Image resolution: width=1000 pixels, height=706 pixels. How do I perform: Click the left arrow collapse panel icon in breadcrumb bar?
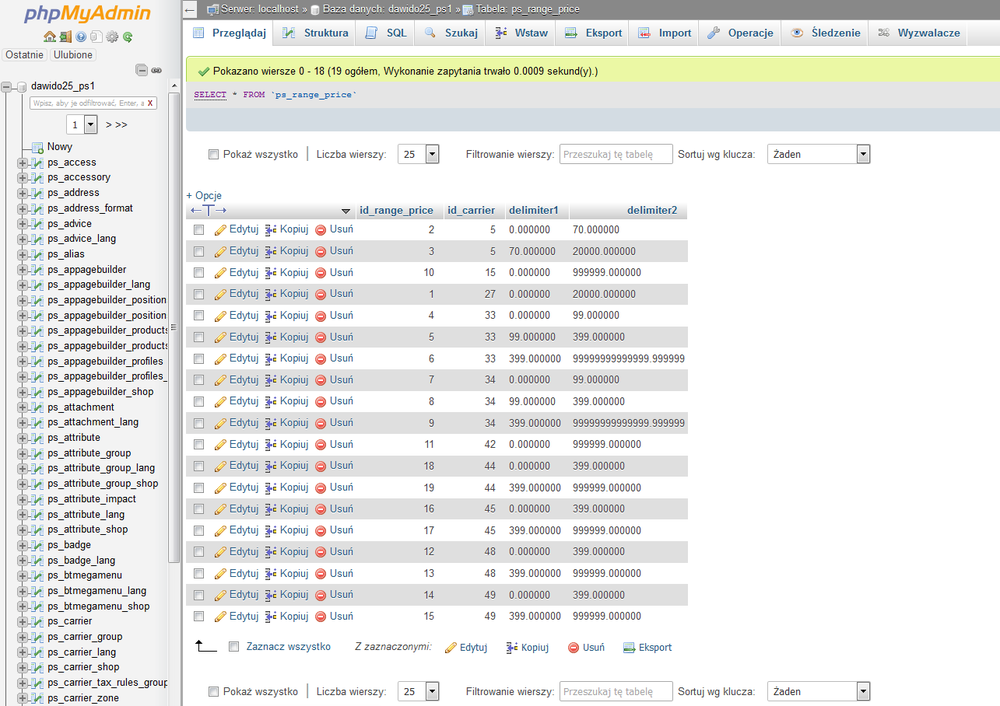pos(189,9)
